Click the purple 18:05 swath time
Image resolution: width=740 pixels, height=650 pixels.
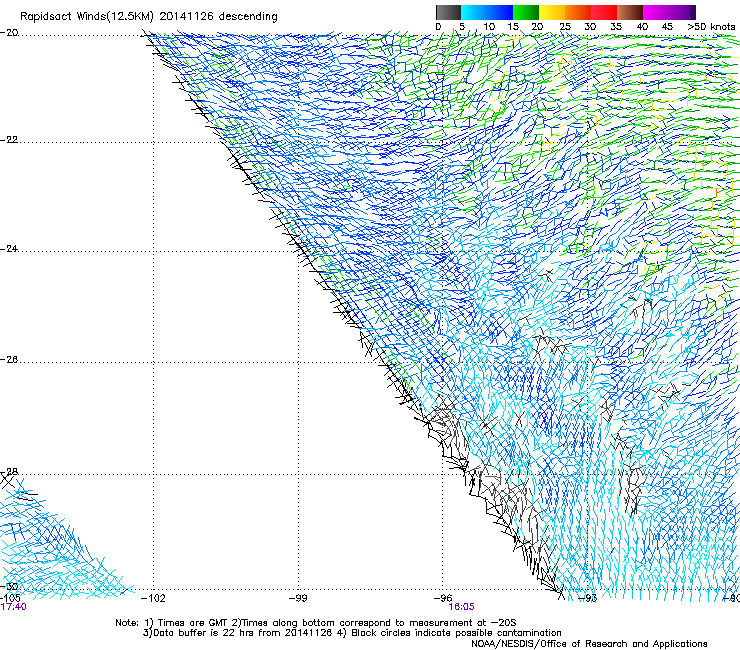click(x=462, y=607)
